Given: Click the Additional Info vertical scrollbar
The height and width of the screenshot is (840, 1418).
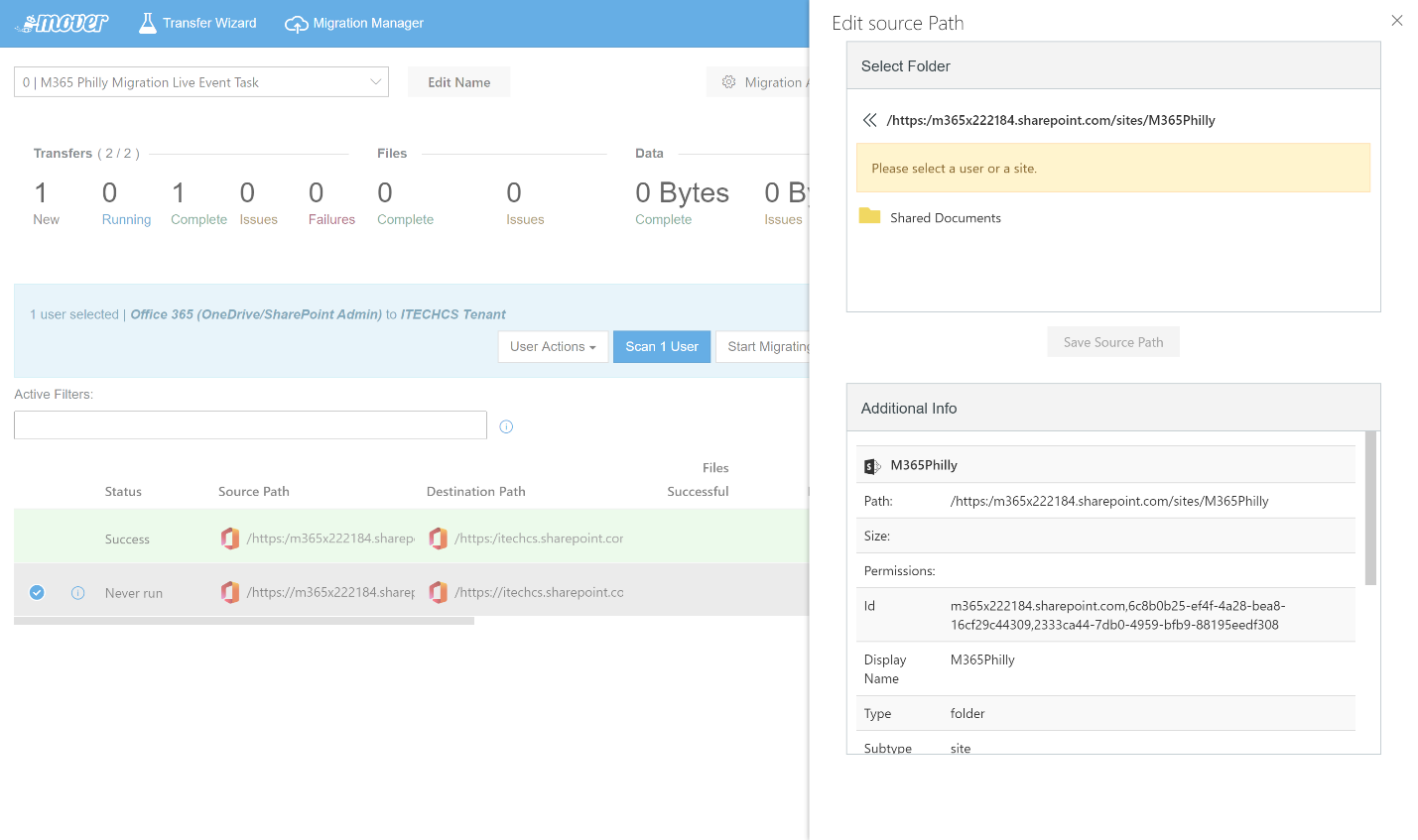Looking at the screenshot, I should click(x=1370, y=508).
